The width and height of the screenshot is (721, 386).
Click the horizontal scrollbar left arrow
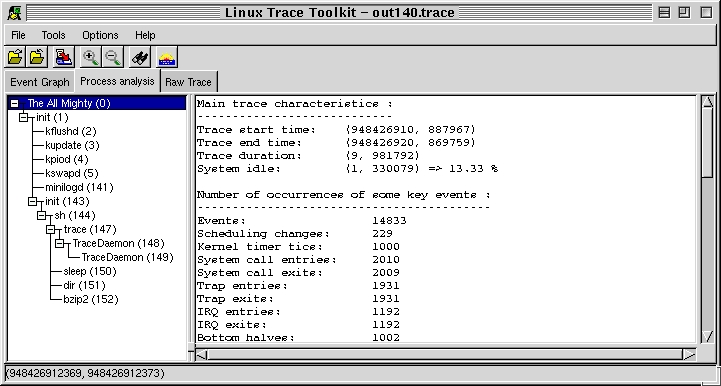pos(202,355)
